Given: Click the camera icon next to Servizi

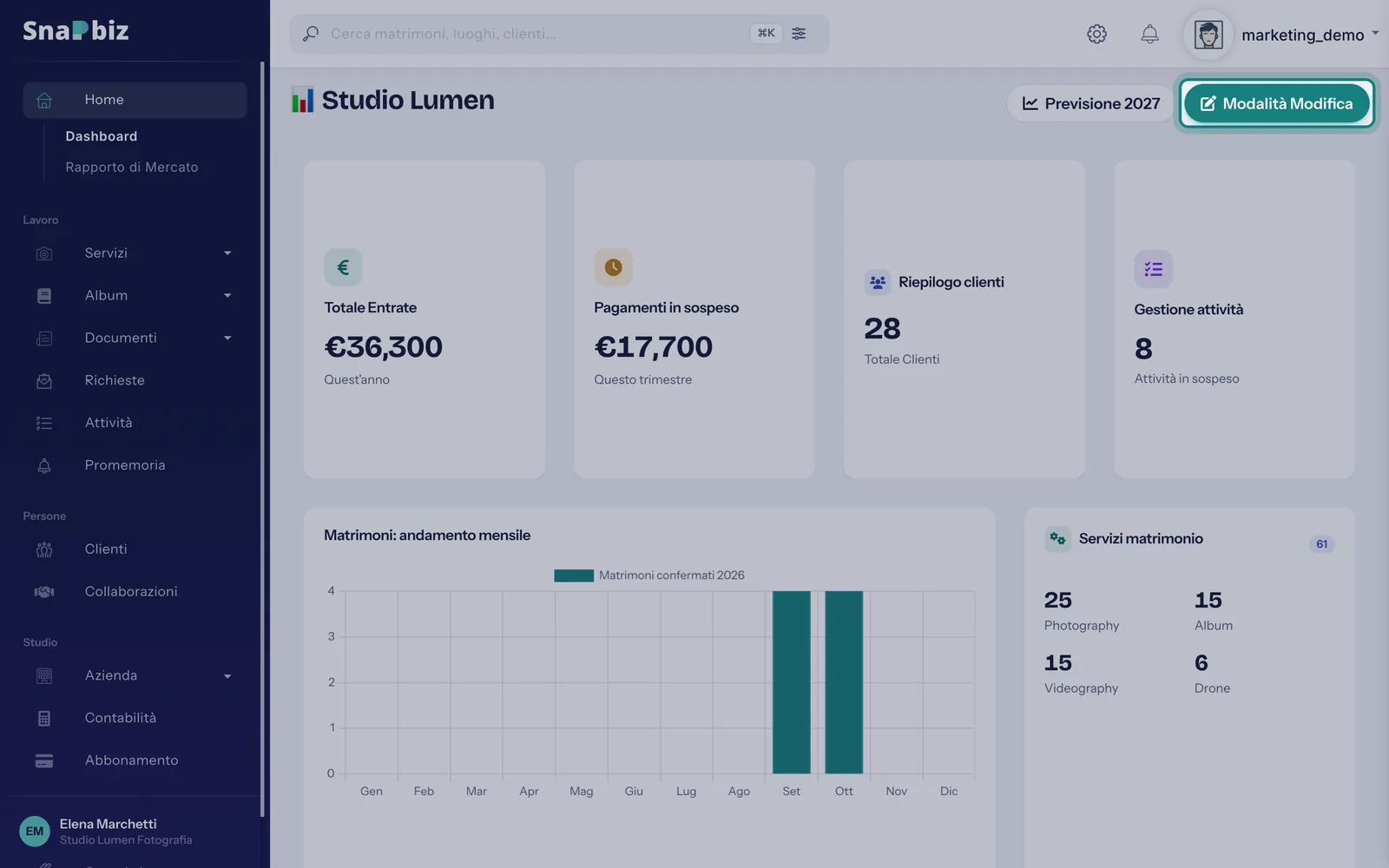Looking at the screenshot, I should 44,253.
